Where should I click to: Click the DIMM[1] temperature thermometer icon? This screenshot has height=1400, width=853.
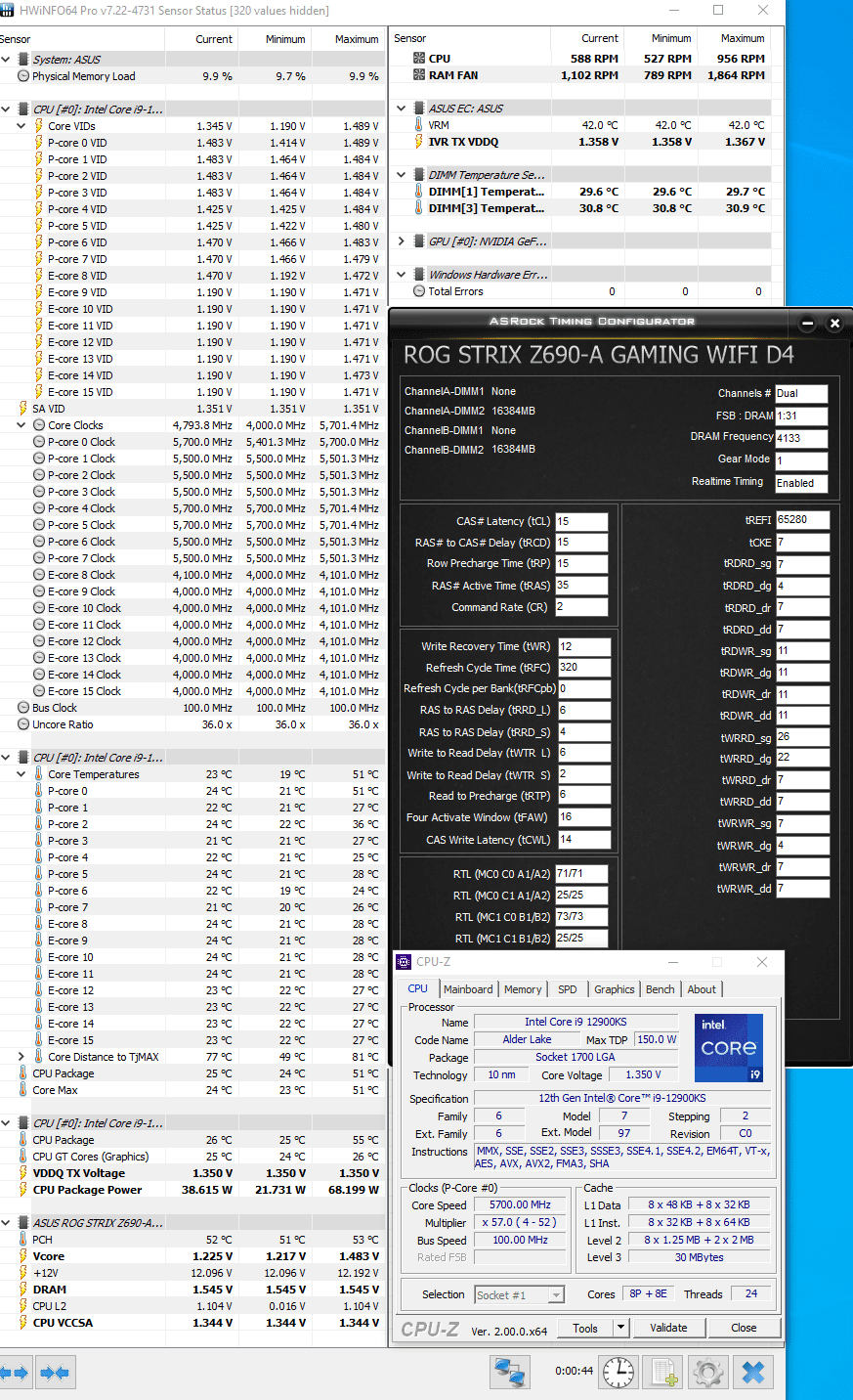[418, 192]
